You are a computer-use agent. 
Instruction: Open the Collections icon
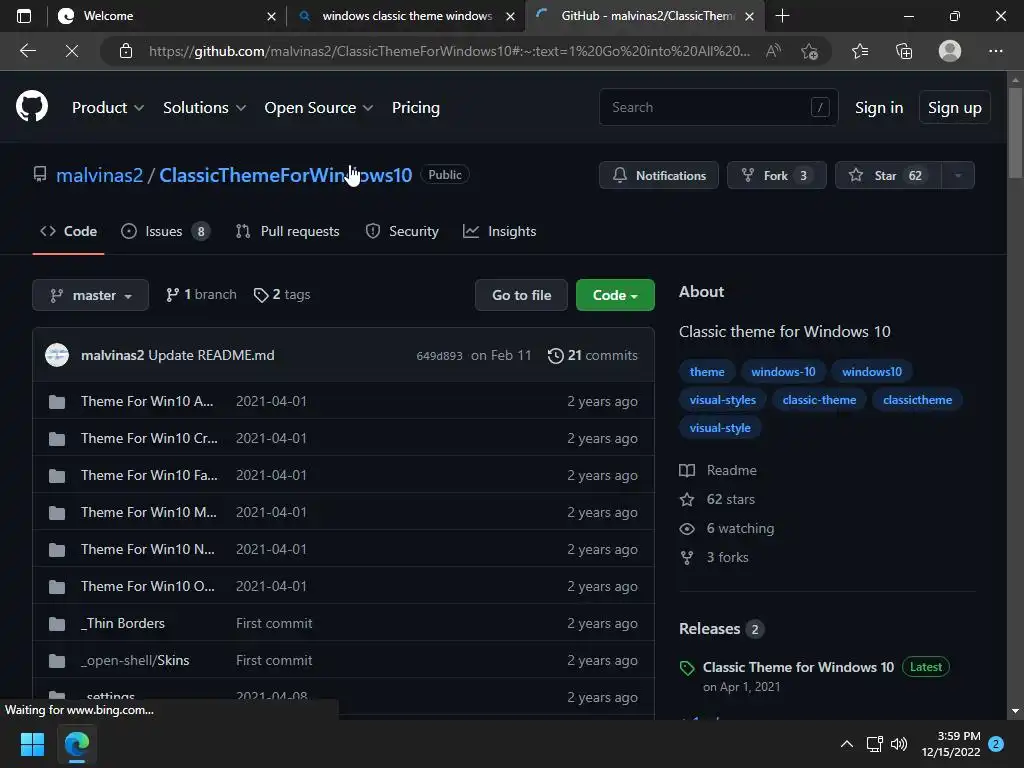(904, 50)
